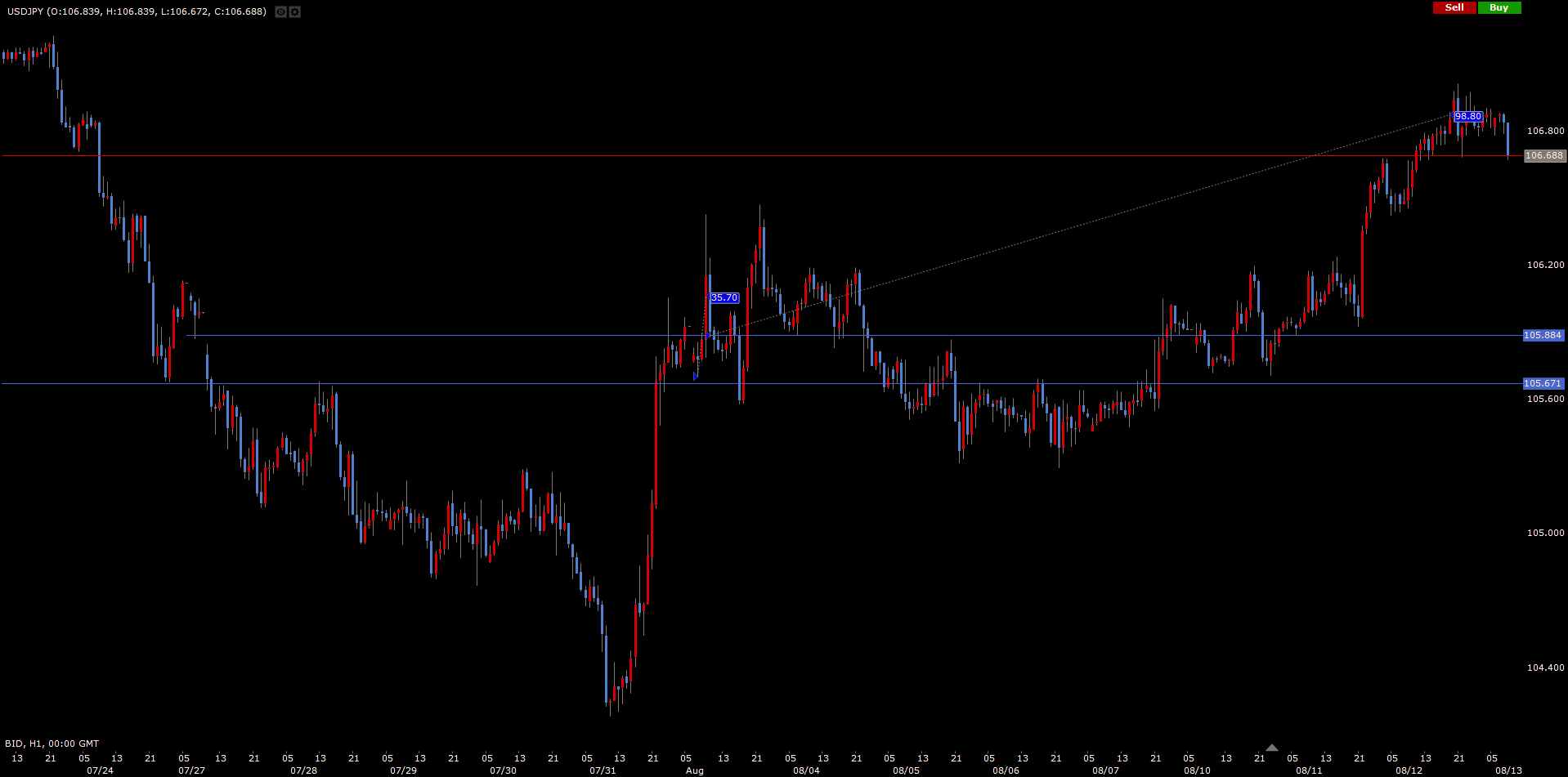Screen dimensions: 1568x777
Task: Open chart settings gear icon
Action: pos(295,12)
